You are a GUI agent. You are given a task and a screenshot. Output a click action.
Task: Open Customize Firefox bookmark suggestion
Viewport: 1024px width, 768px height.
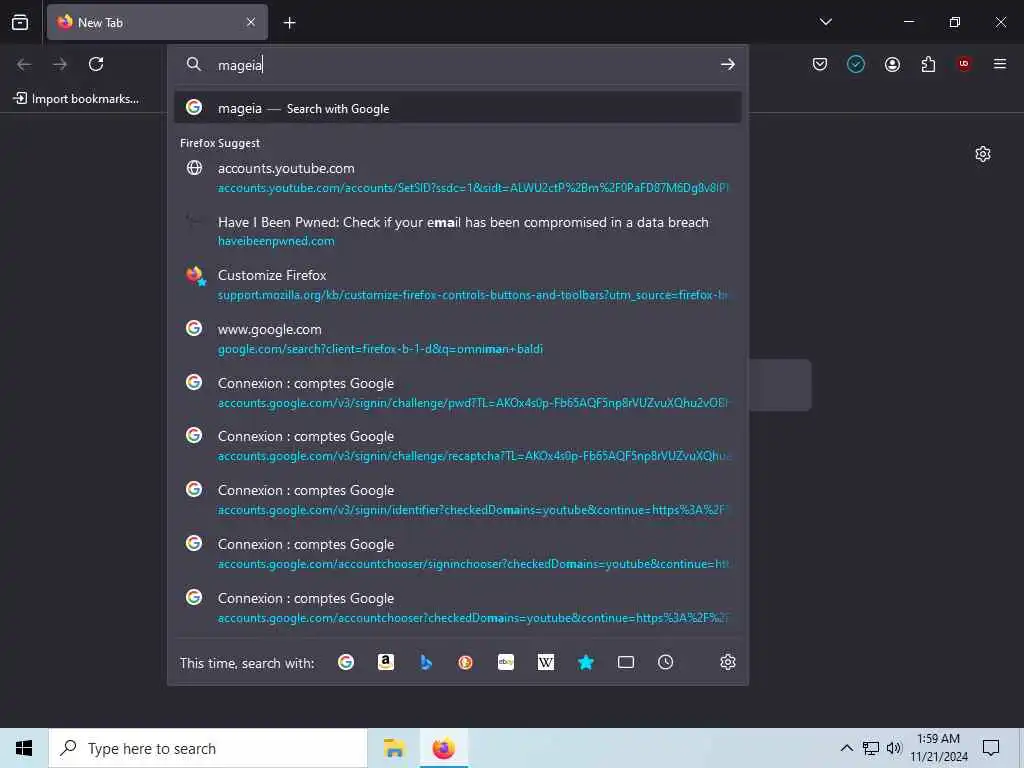pyautogui.click(x=457, y=285)
